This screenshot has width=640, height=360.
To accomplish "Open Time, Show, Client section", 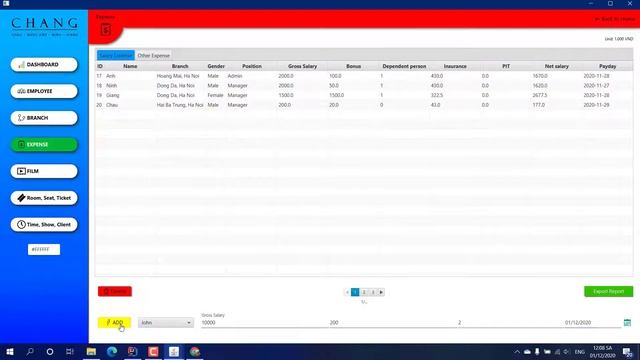I will (x=44, y=224).
